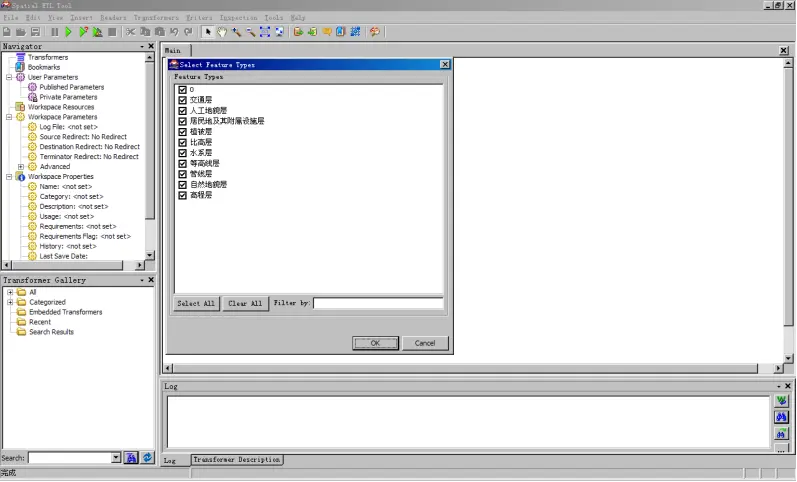
Task: Click the Stop translation square icon
Action: [112, 32]
